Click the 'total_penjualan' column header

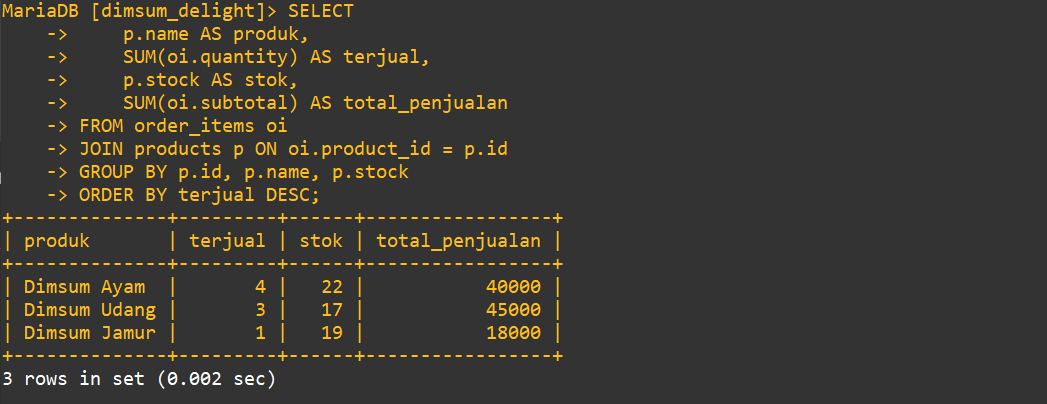[458, 241]
